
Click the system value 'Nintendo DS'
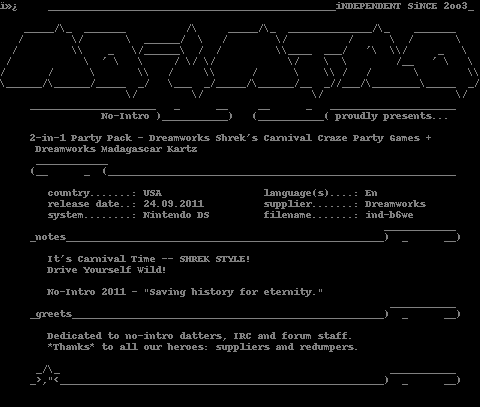176,215
